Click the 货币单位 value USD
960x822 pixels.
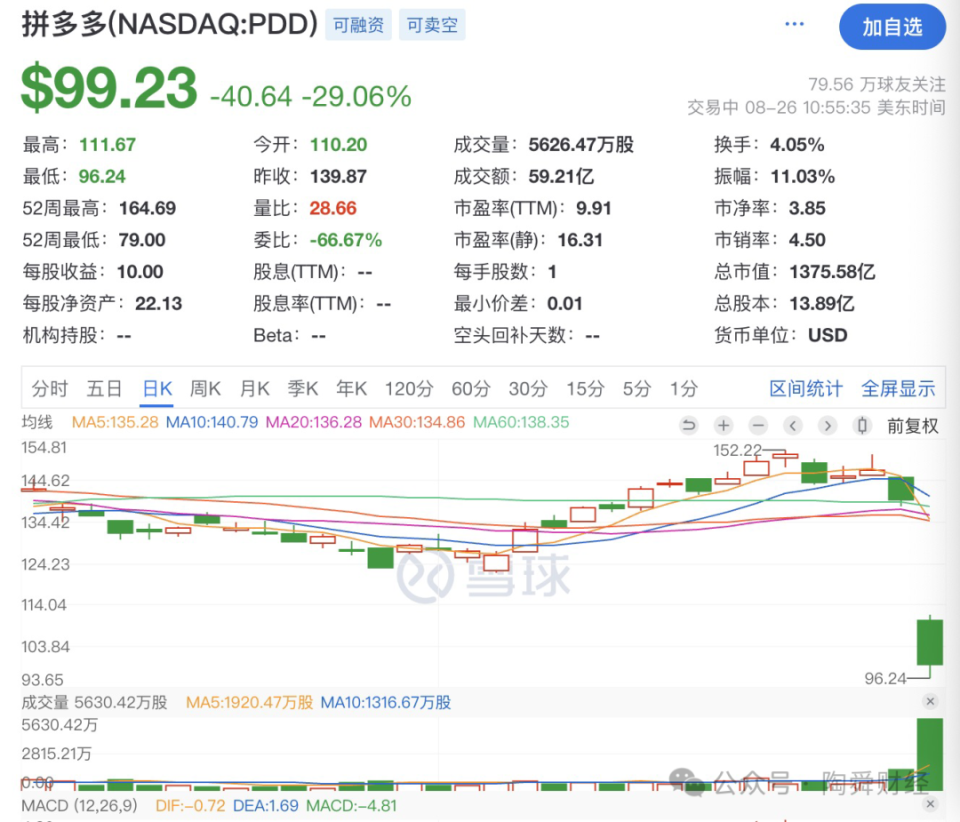828,335
